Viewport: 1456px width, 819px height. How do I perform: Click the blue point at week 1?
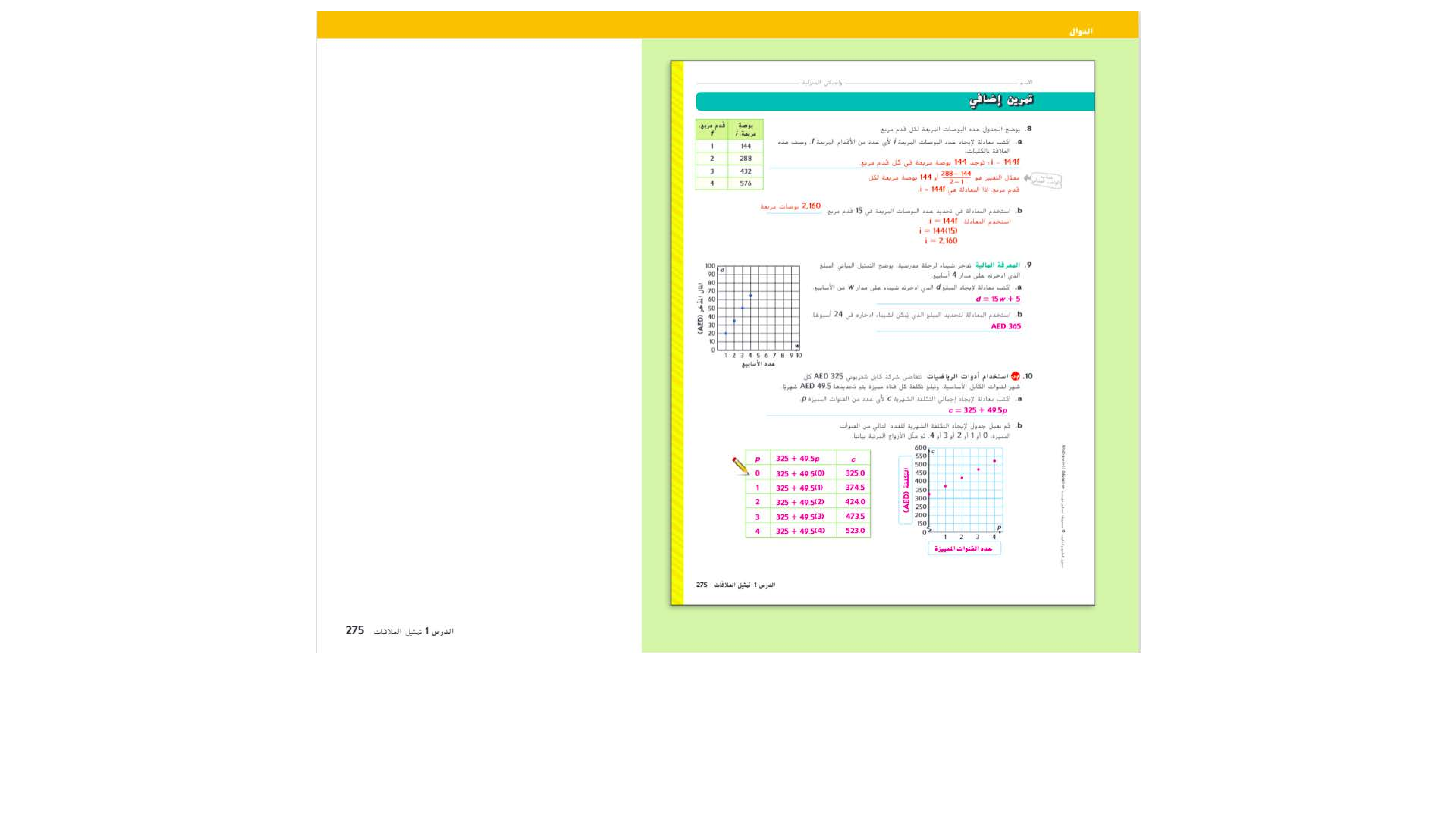(x=726, y=334)
